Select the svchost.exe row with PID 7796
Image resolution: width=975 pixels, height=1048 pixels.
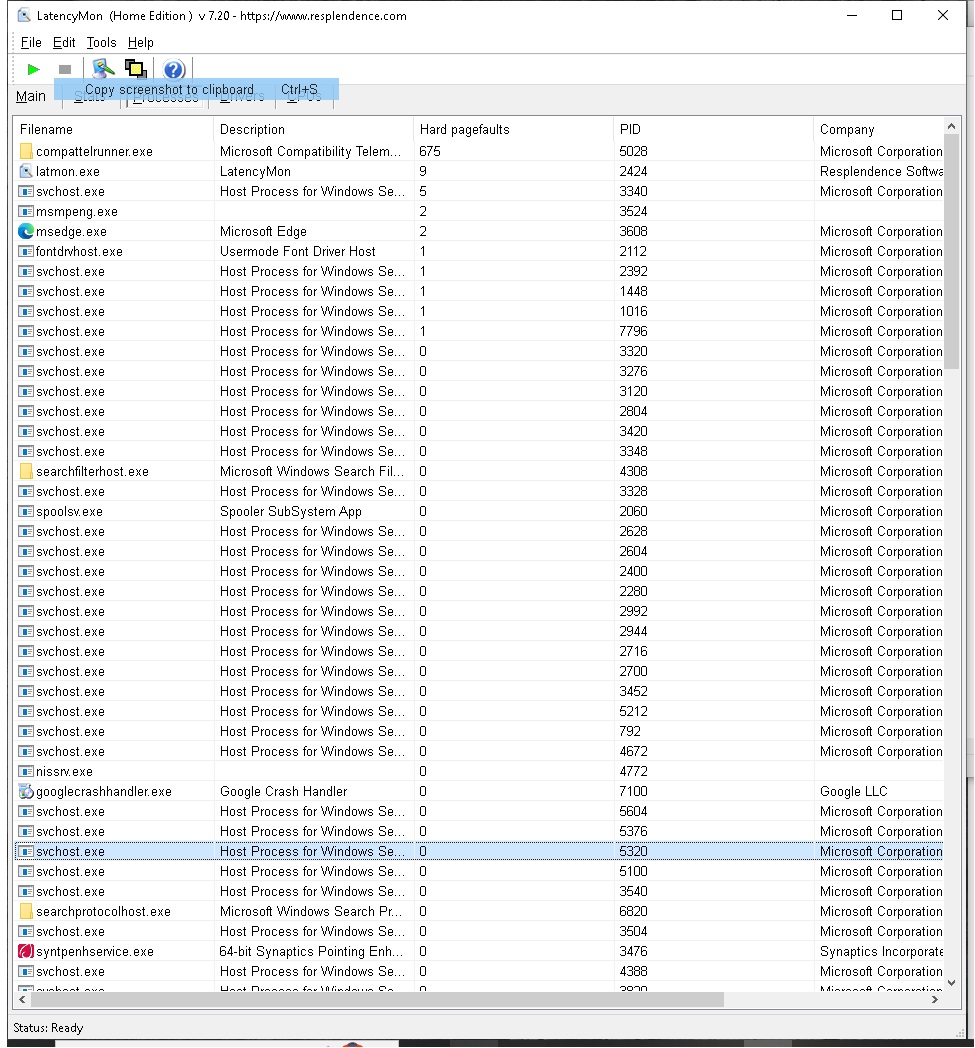coord(478,332)
